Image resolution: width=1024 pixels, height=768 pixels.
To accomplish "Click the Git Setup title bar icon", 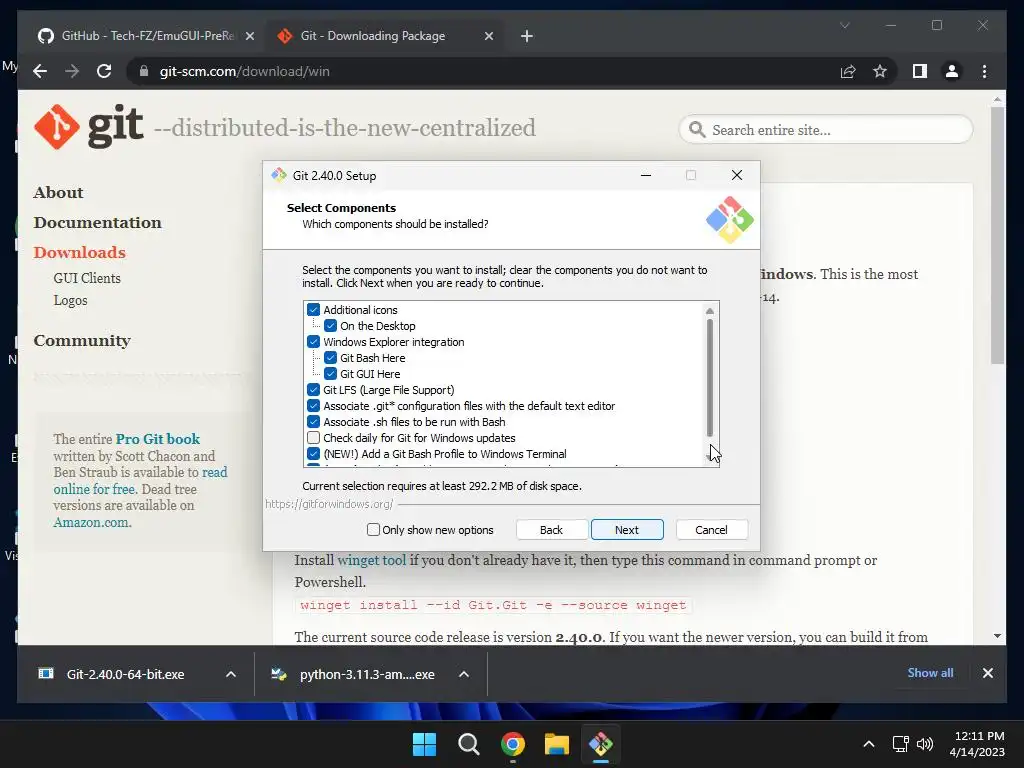I will tap(279, 175).
